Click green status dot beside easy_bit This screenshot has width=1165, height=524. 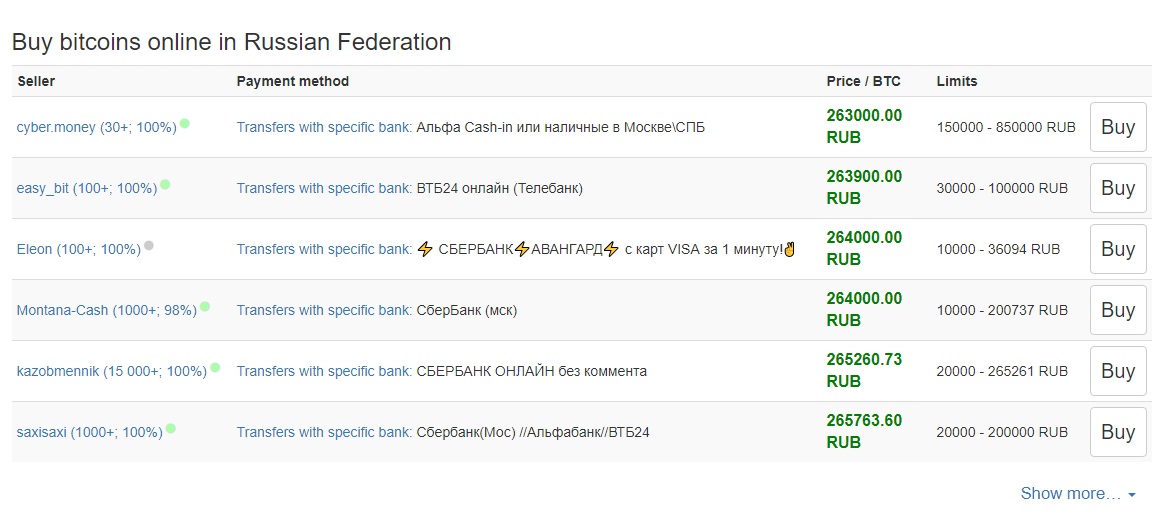pyautogui.click(x=165, y=185)
